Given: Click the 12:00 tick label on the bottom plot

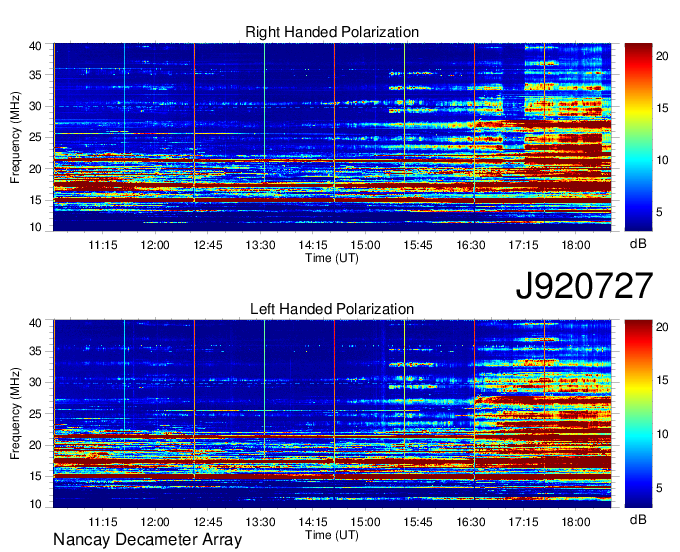Looking at the screenshot, I should pos(155,522).
